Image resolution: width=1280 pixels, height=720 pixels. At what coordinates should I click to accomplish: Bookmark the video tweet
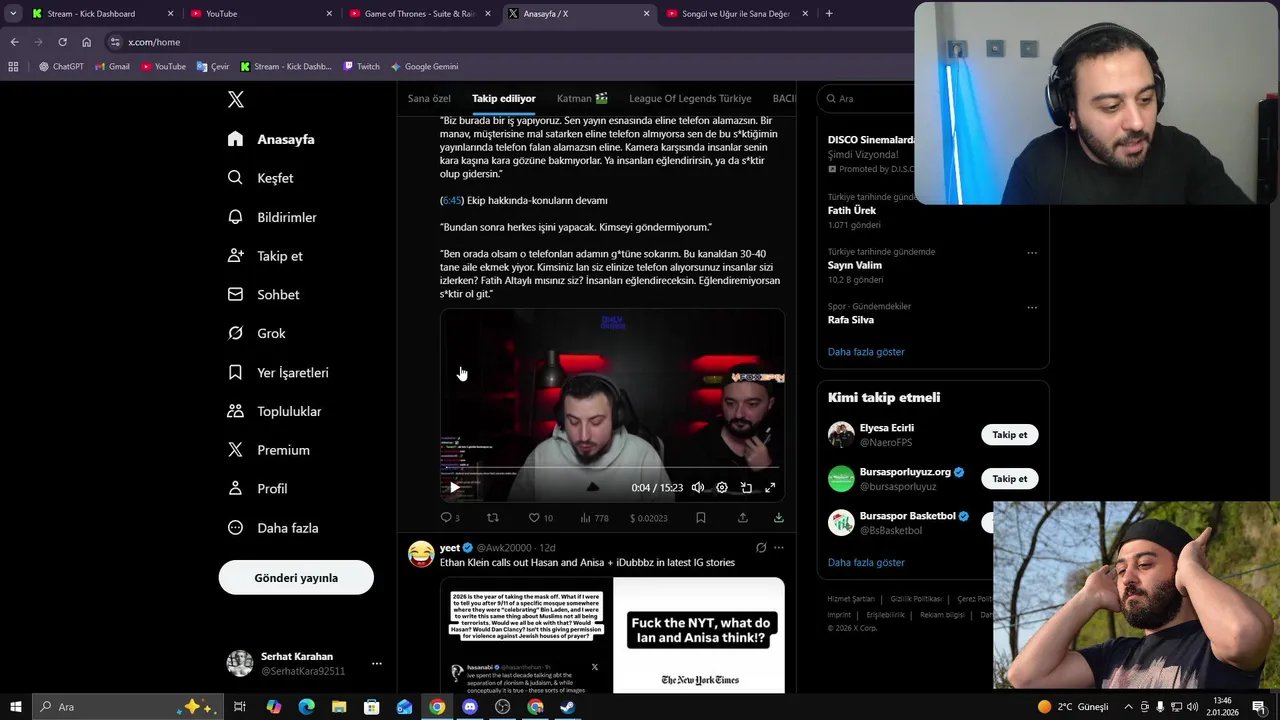[x=700, y=518]
